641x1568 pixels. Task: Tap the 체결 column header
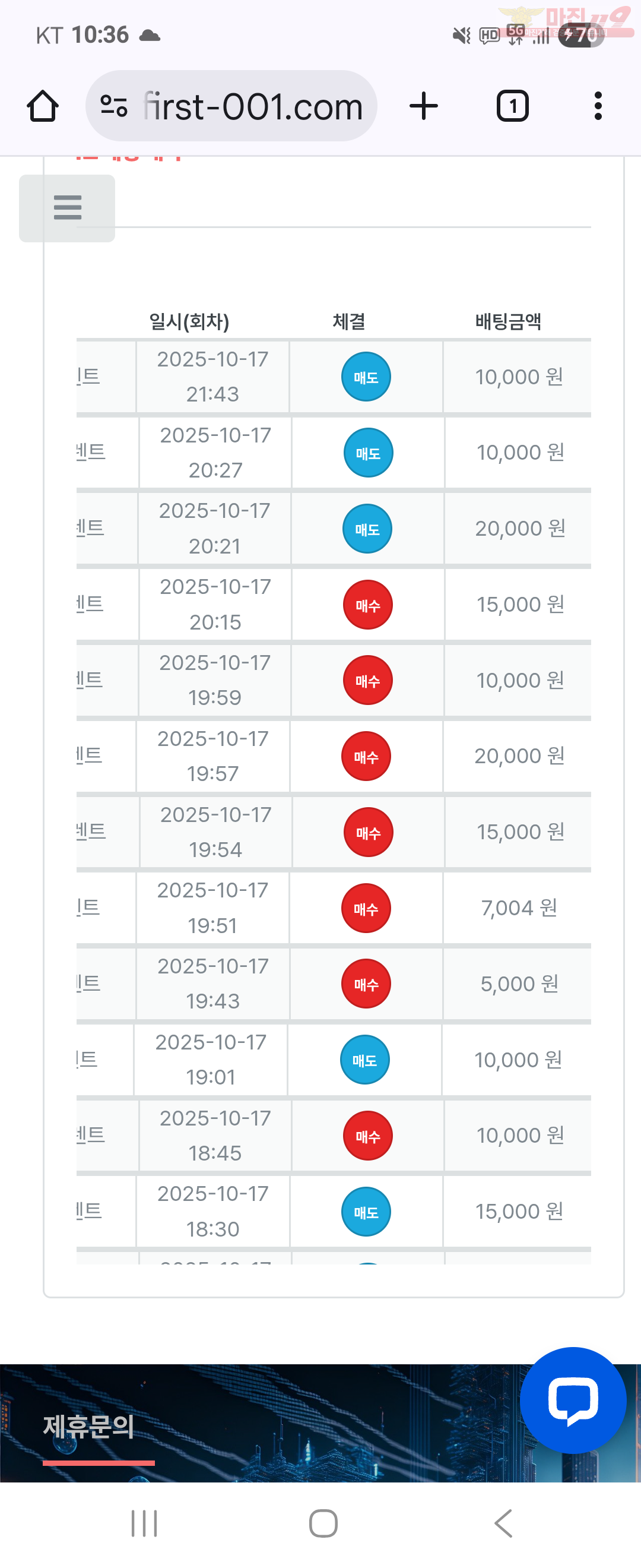click(348, 321)
